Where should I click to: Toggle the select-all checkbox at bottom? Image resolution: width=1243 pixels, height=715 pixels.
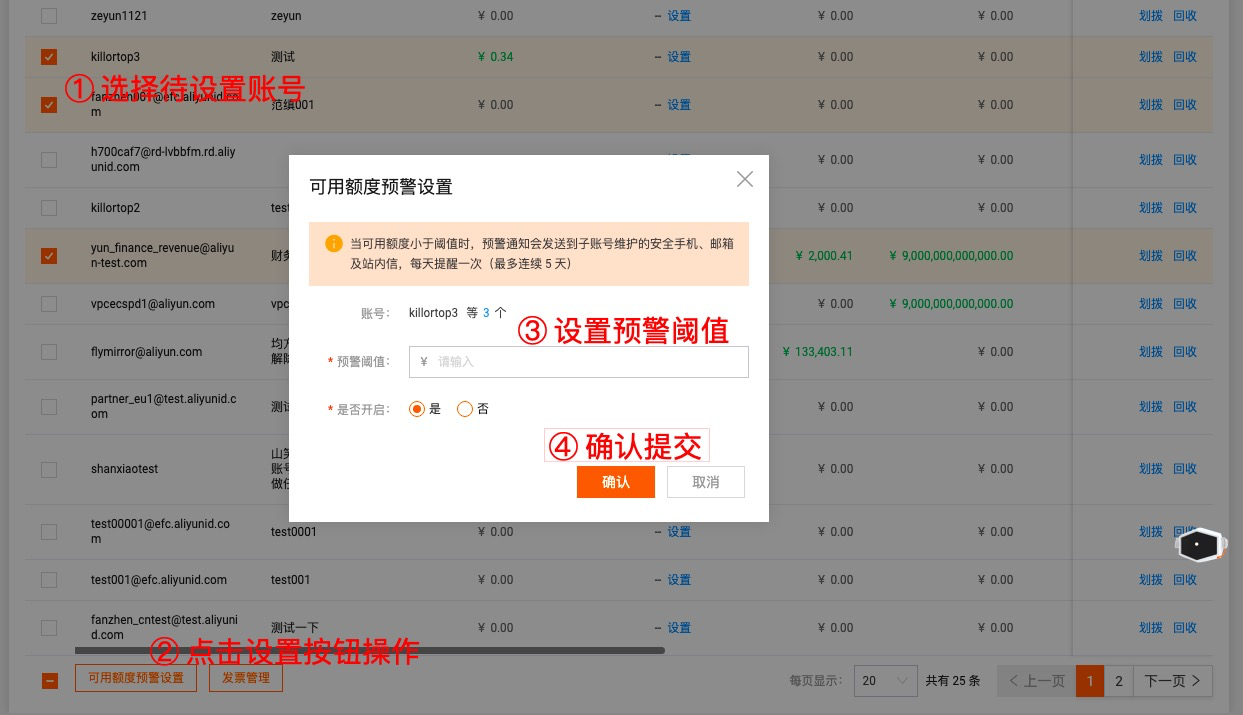click(x=50, y=681)
